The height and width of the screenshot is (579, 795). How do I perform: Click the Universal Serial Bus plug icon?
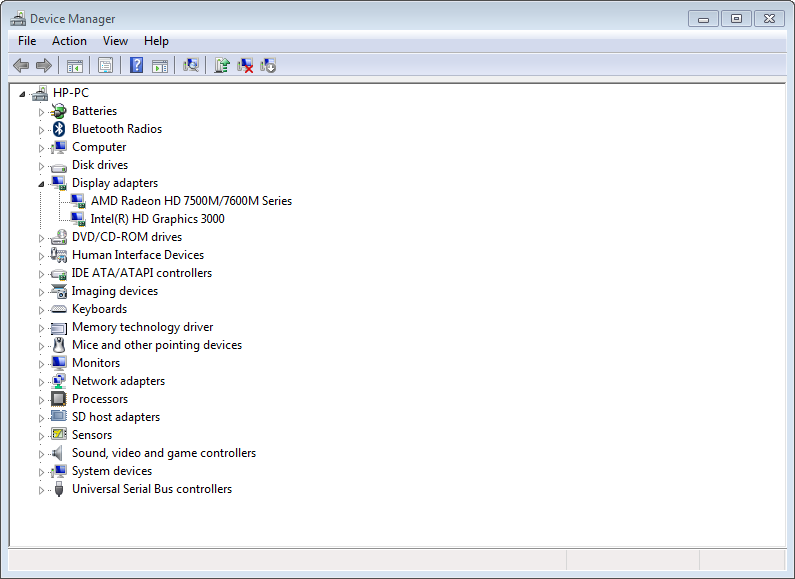59,489
